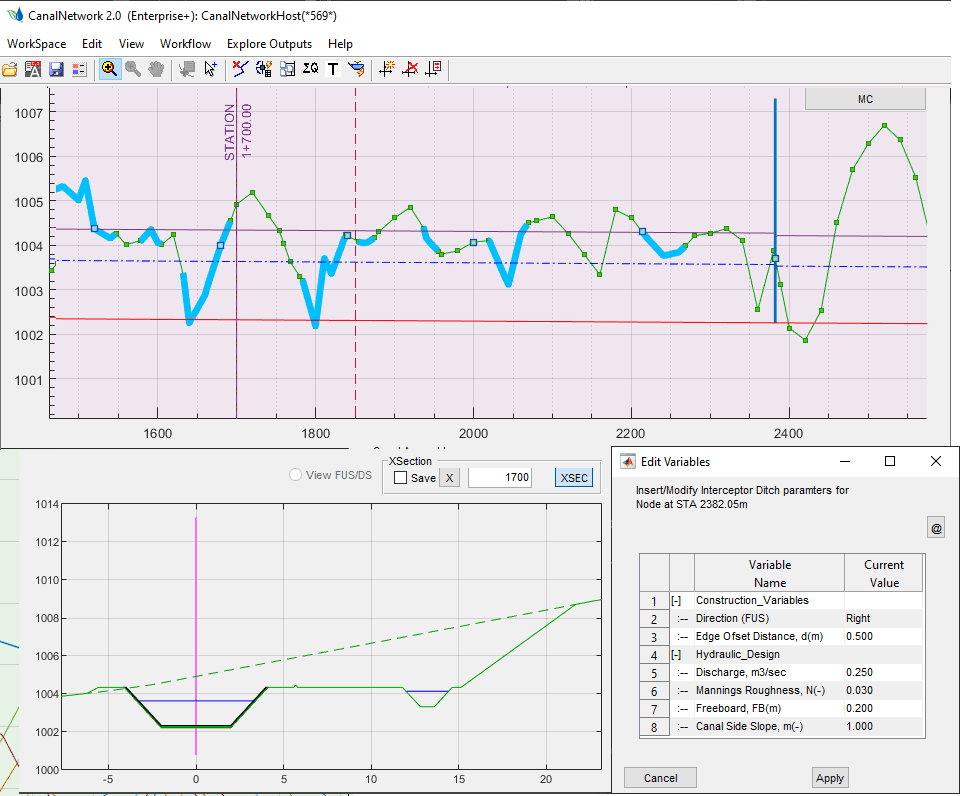Click the XSEC button
971x796 pixels.
[574, 478]
